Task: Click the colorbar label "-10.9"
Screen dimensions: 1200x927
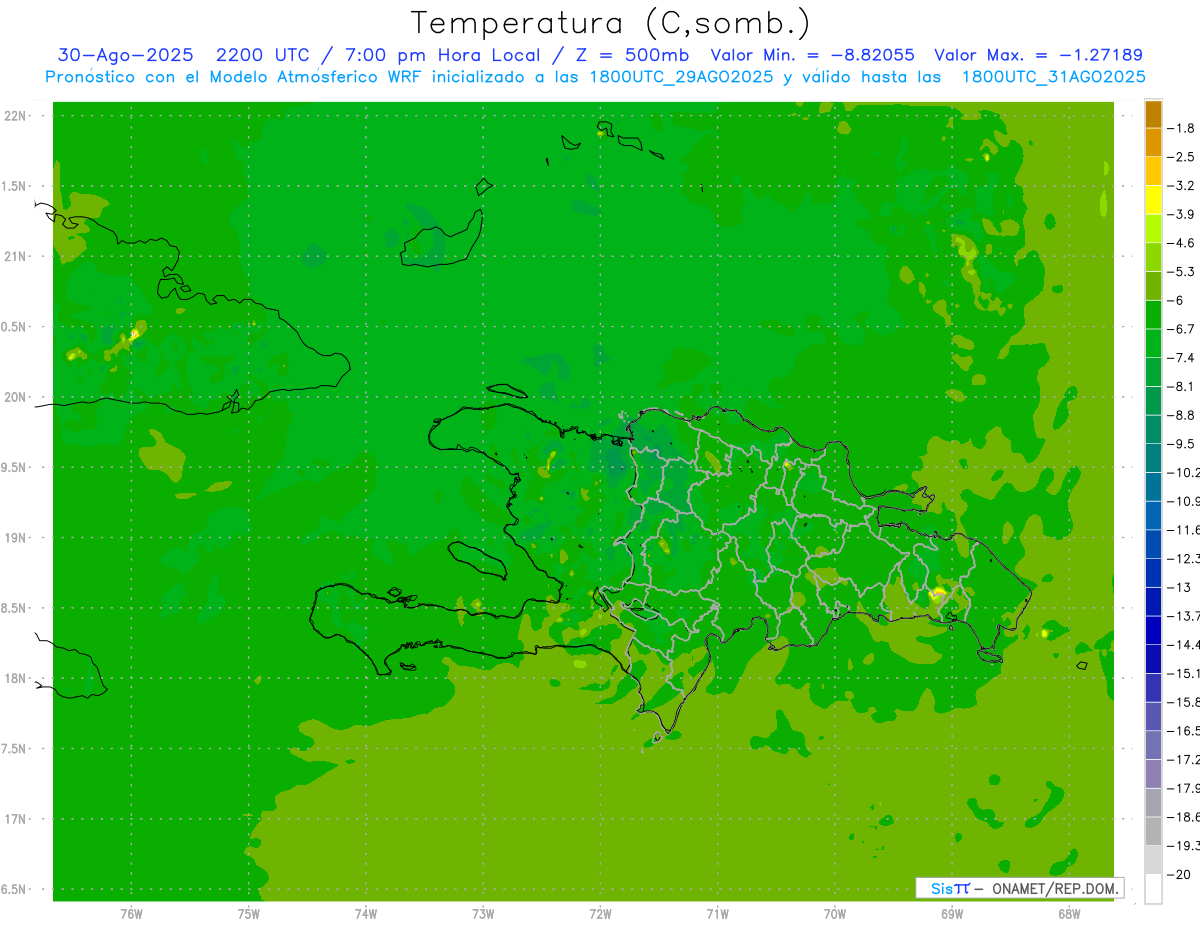Action: click(1183, 501)
